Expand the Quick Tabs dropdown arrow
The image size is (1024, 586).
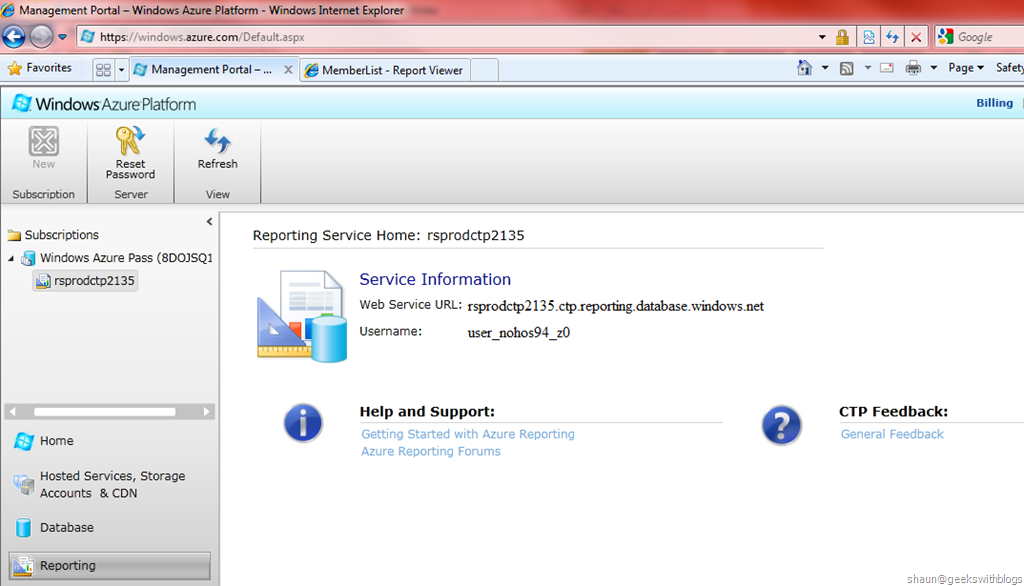[121, 69]
